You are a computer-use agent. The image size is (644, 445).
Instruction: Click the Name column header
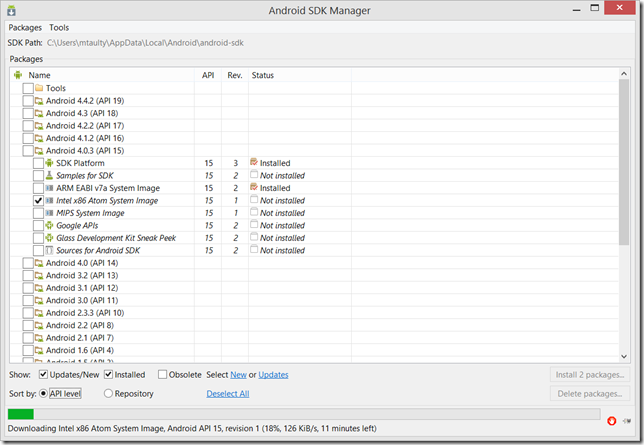(x=103, y=75)
